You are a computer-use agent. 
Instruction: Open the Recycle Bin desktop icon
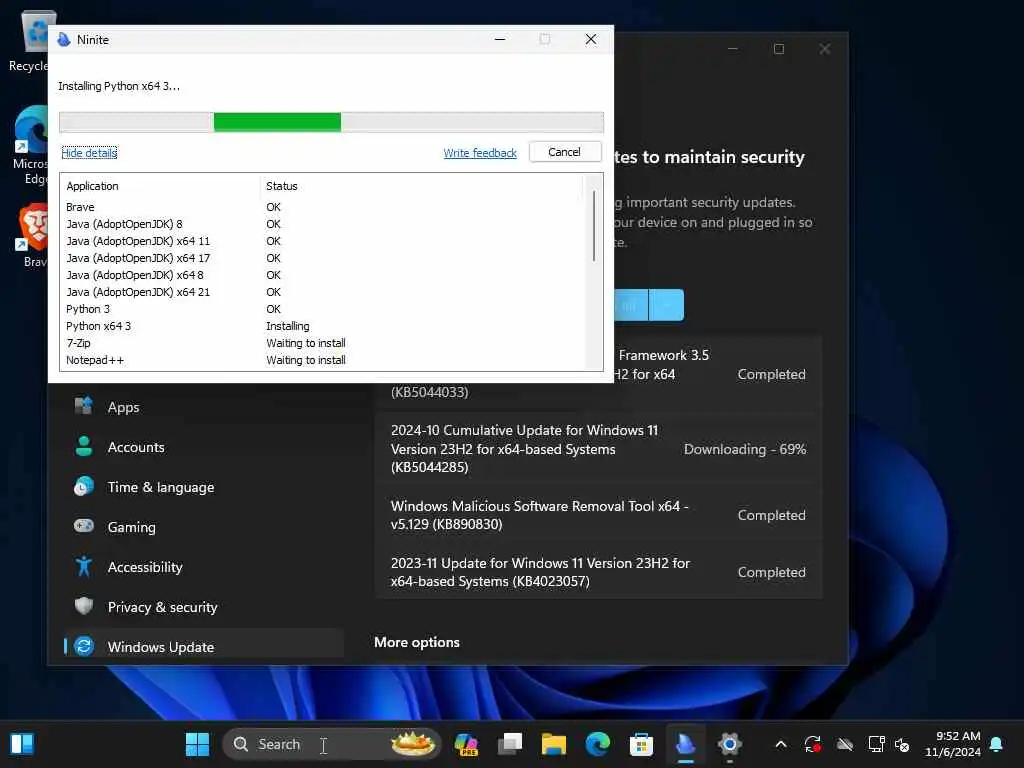(29, 42)
